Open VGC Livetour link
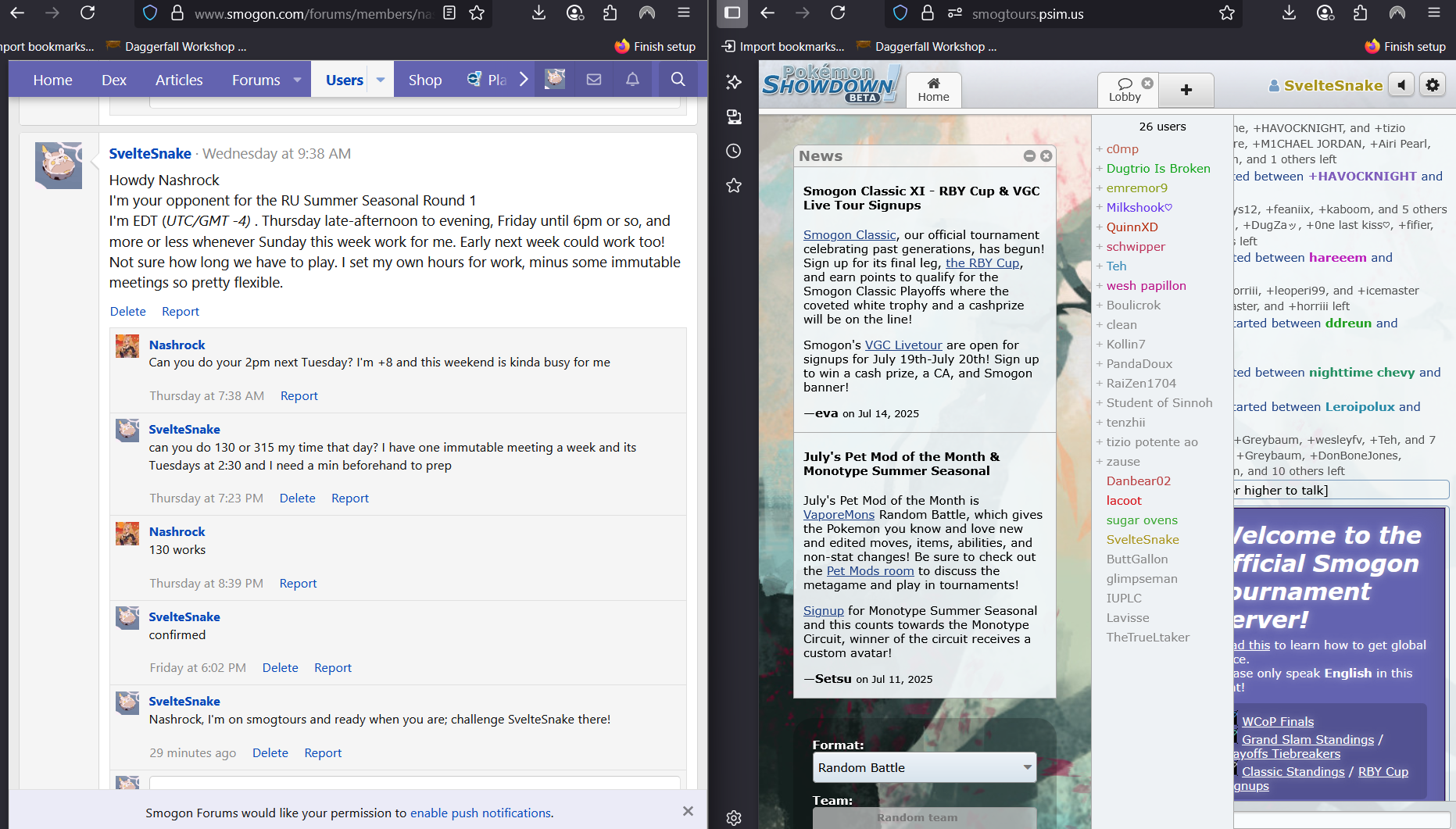 [903, 345]
